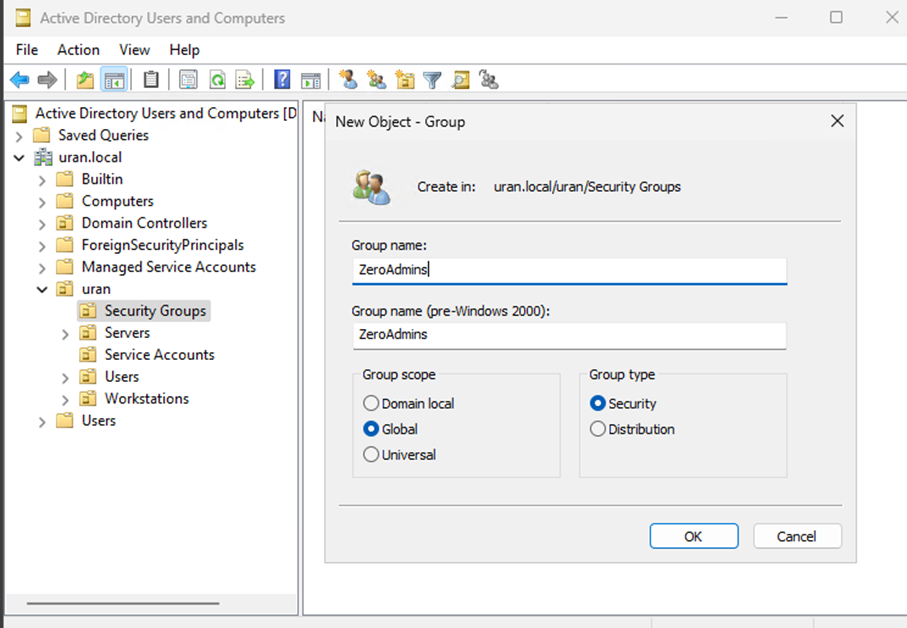
Task: Click the Forward arrow toolbar icon
Action: pyautogui.click(x=47, y=79)
